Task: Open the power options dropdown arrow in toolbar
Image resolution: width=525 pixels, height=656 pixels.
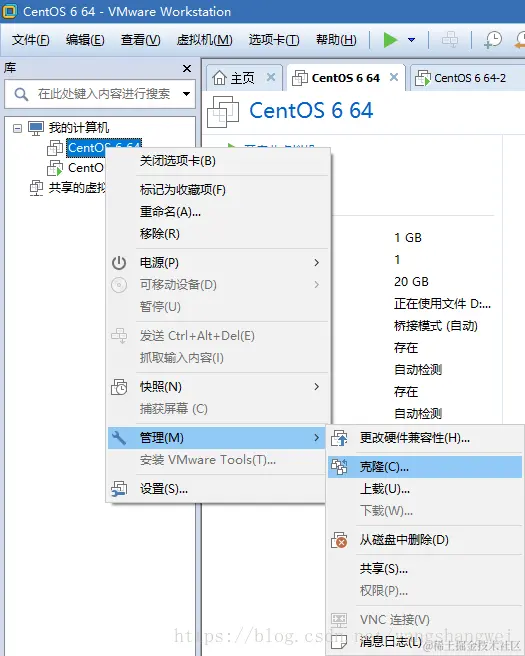Action: (412, 40)
